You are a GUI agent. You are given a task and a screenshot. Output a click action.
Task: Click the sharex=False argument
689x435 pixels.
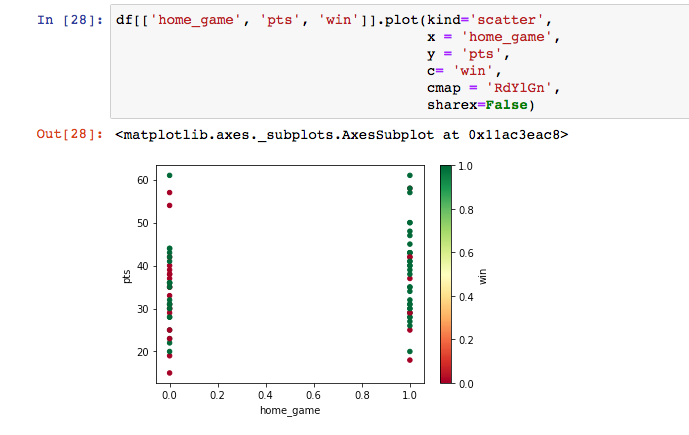click(481, 105)
